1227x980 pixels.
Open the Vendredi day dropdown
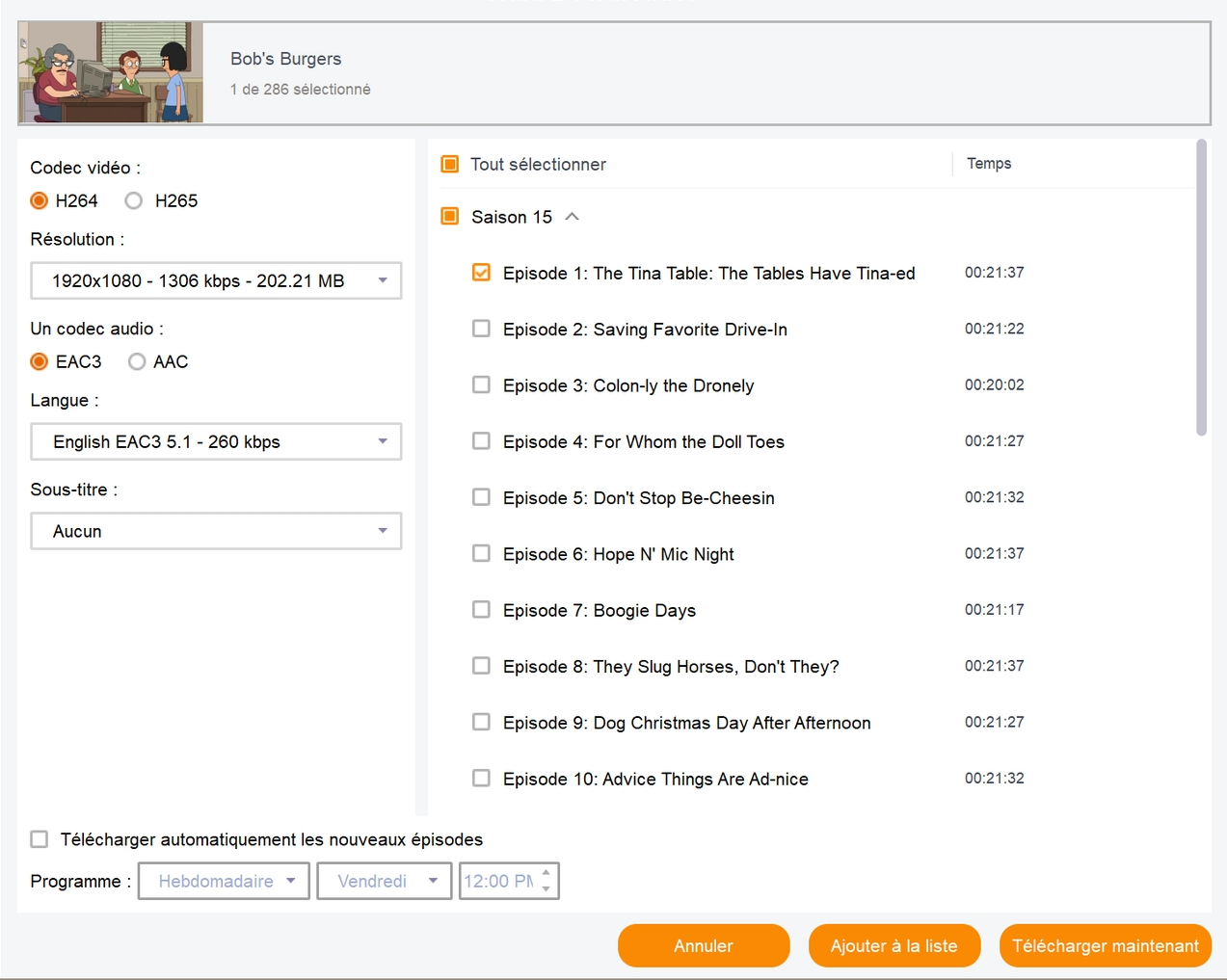tap(385, 881)
